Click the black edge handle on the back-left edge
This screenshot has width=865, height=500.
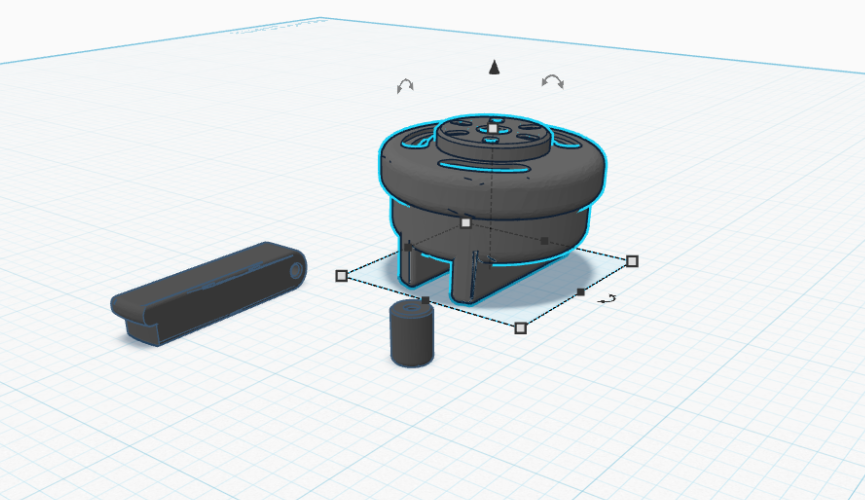coord(408,247)
